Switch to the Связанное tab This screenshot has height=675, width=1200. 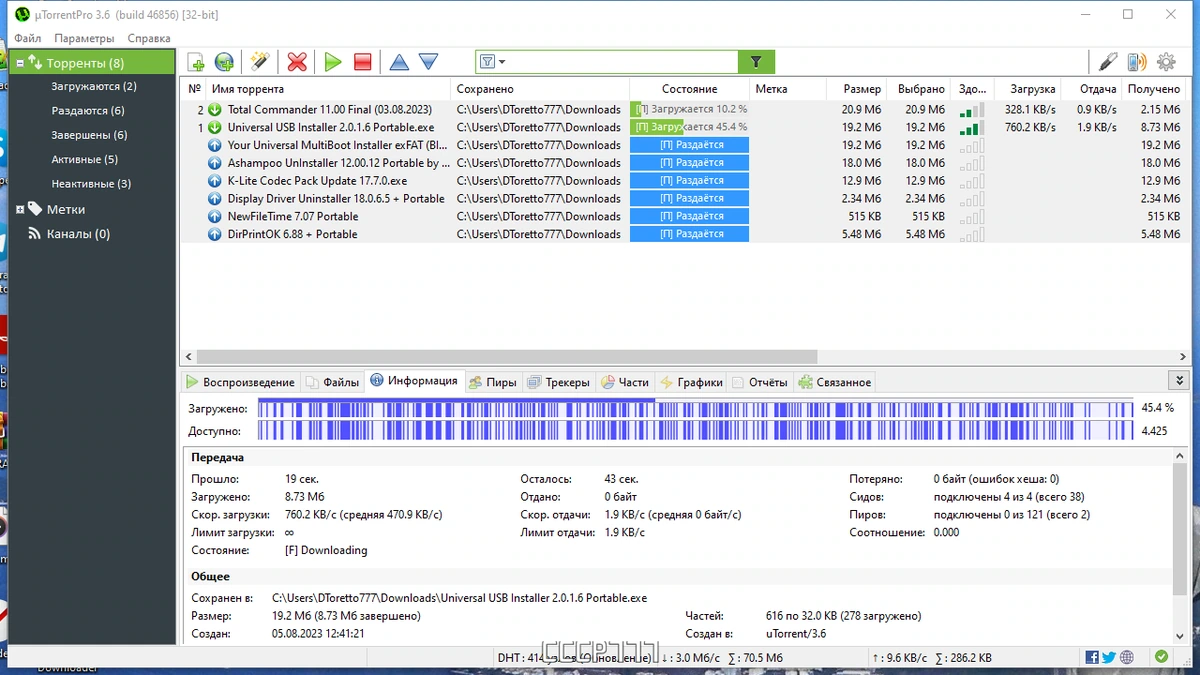click(835, 382)
